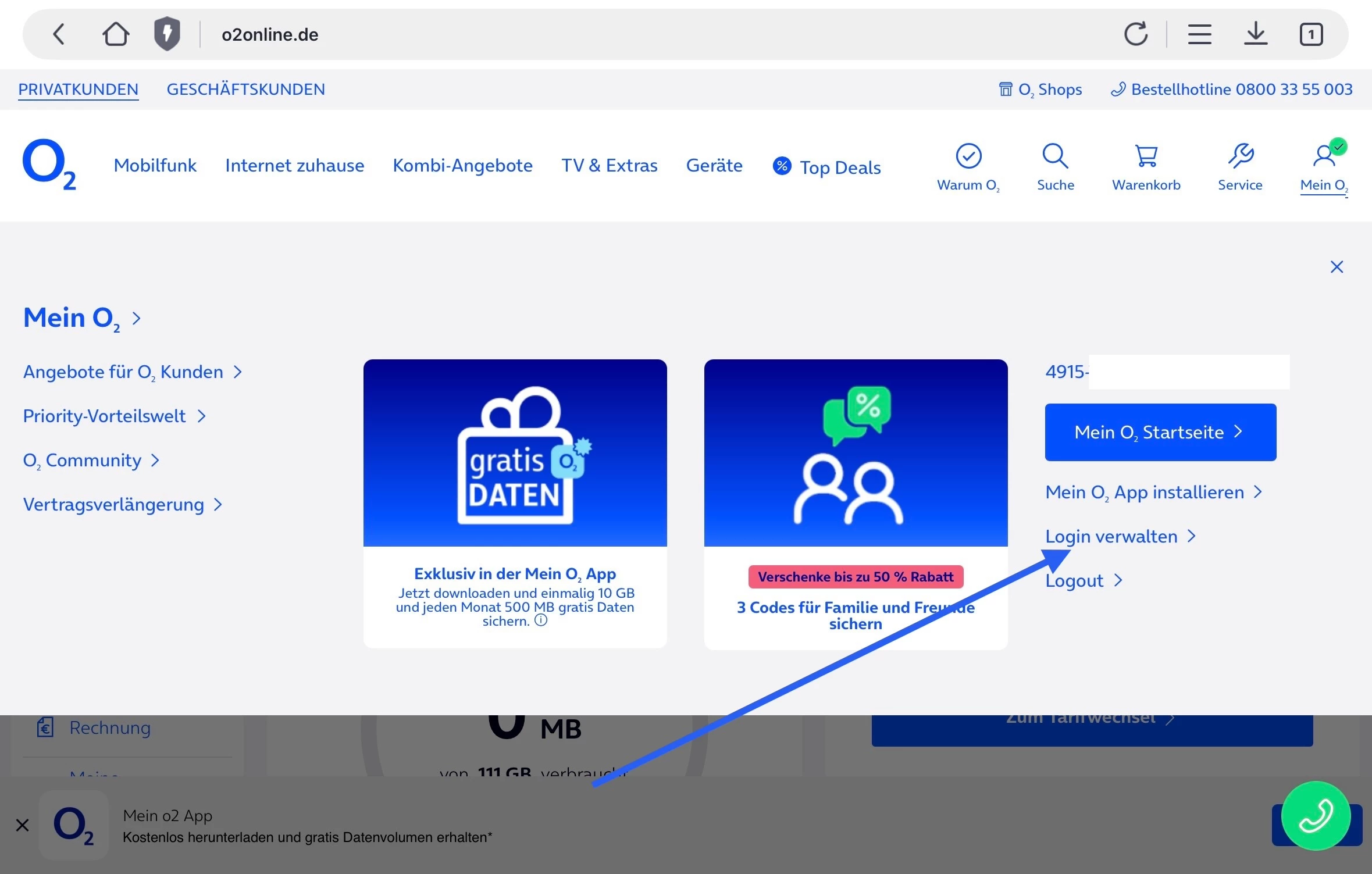Open the Vertragsverlängerung link

114,504
